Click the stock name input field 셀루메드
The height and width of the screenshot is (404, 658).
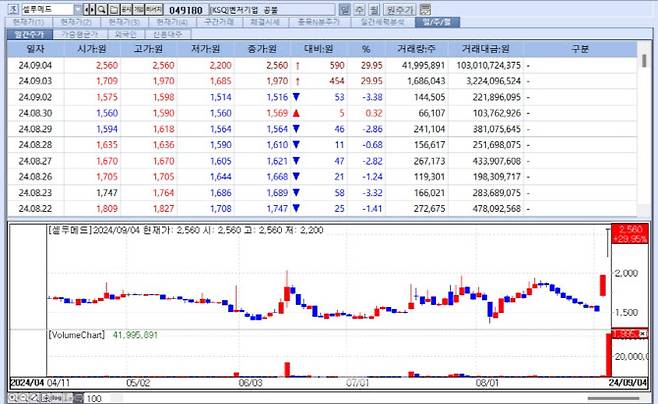47,9
